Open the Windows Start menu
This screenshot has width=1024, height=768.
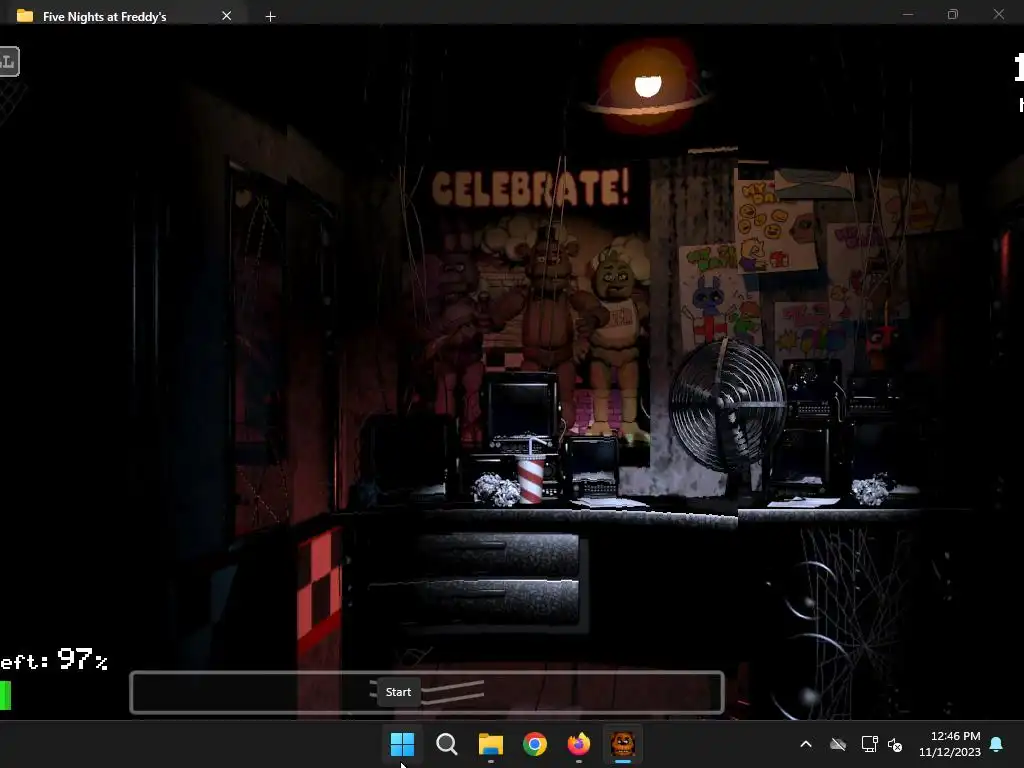(402, 744)
